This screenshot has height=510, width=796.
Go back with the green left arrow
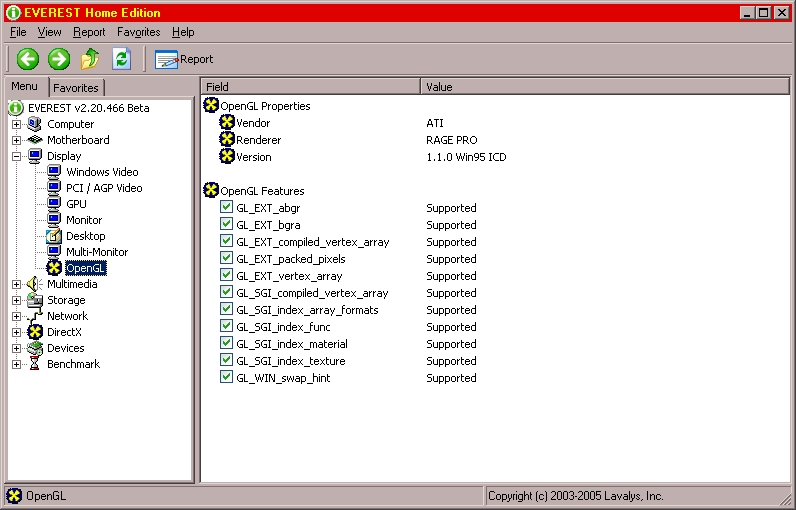coord(27,59)
